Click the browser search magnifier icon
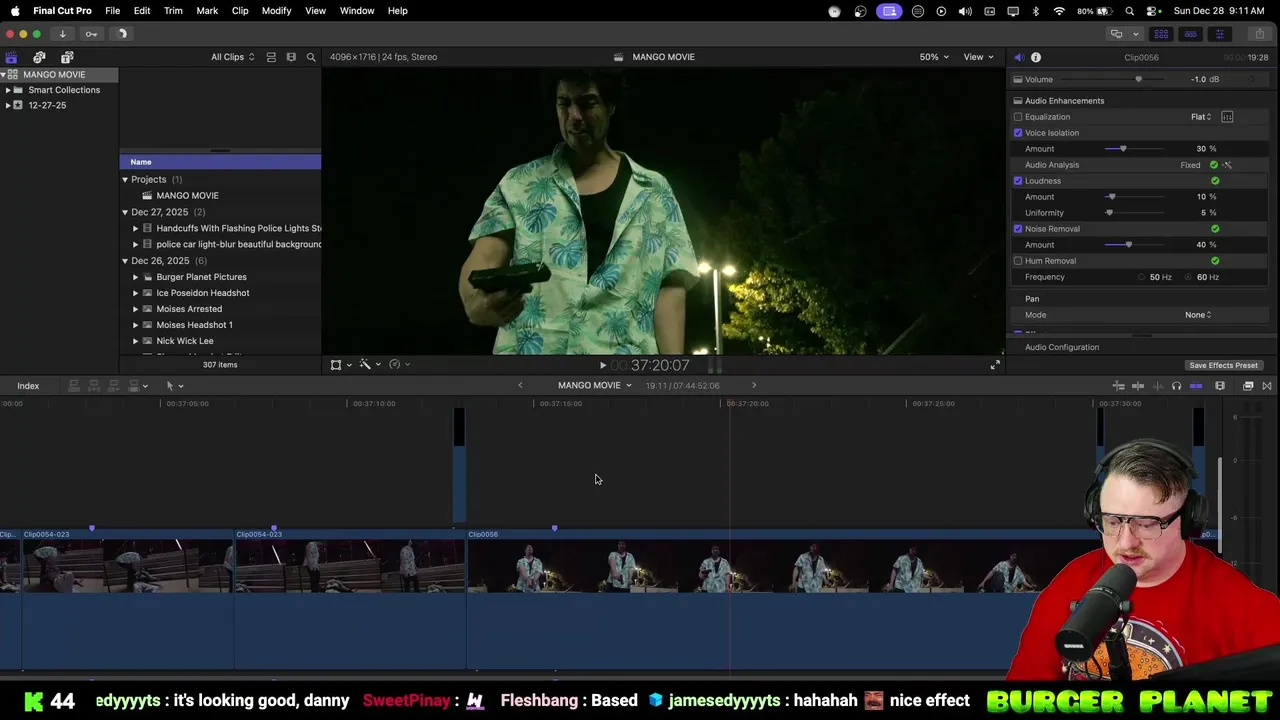Image resolution: width=1280 pixels, height=720 pixels. pos(311,57)
